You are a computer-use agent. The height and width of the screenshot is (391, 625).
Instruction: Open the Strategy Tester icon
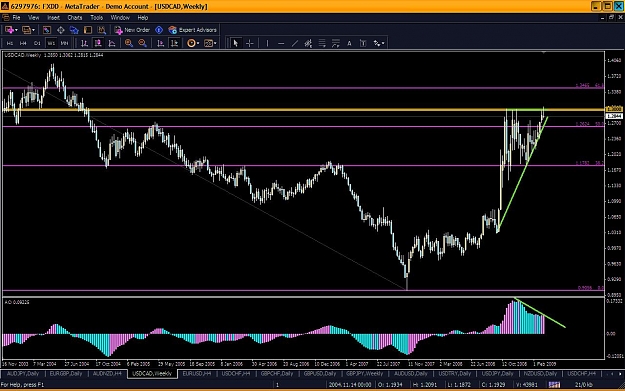point(102,30)
